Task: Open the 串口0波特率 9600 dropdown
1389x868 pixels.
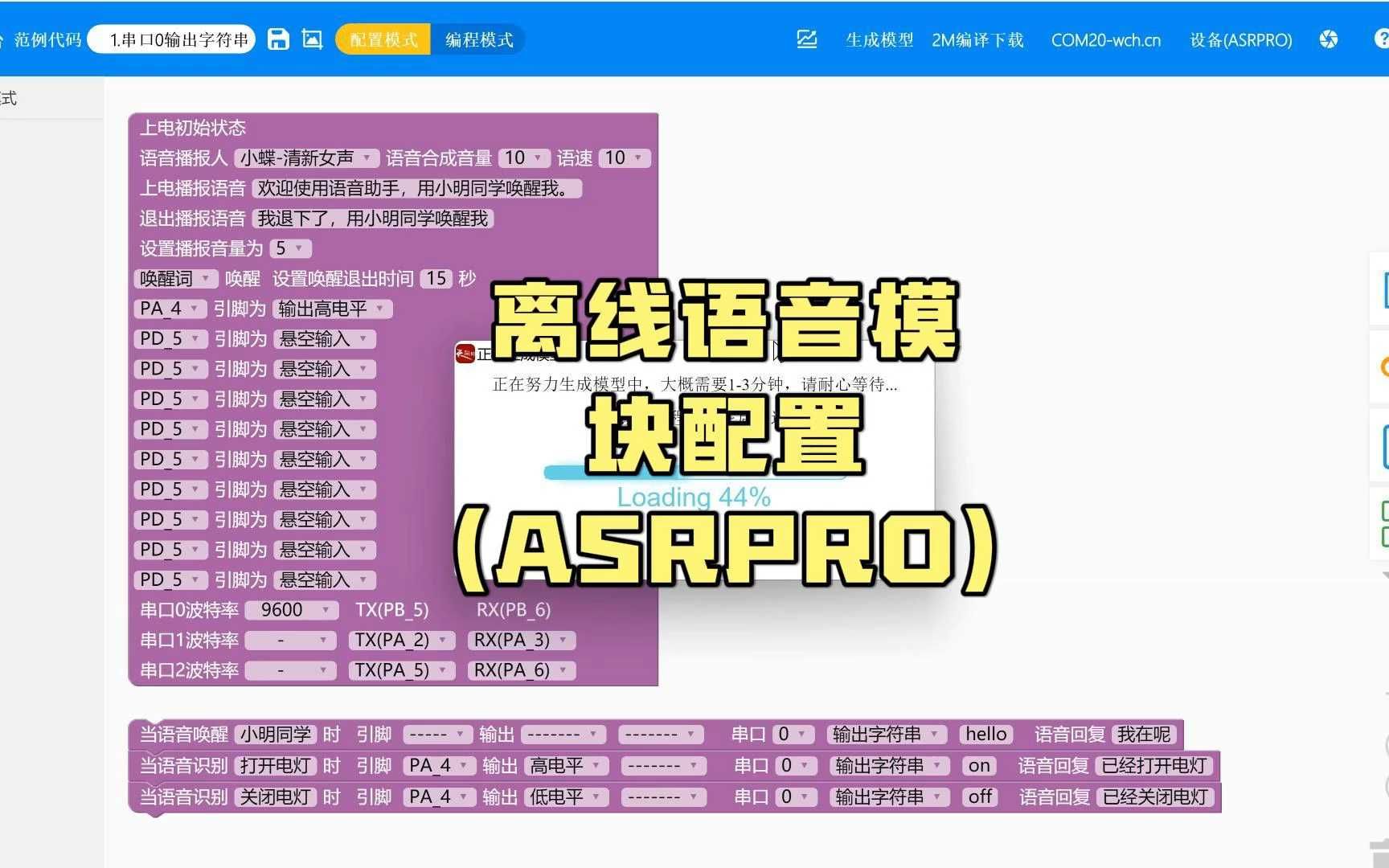Action: point(291,610)
